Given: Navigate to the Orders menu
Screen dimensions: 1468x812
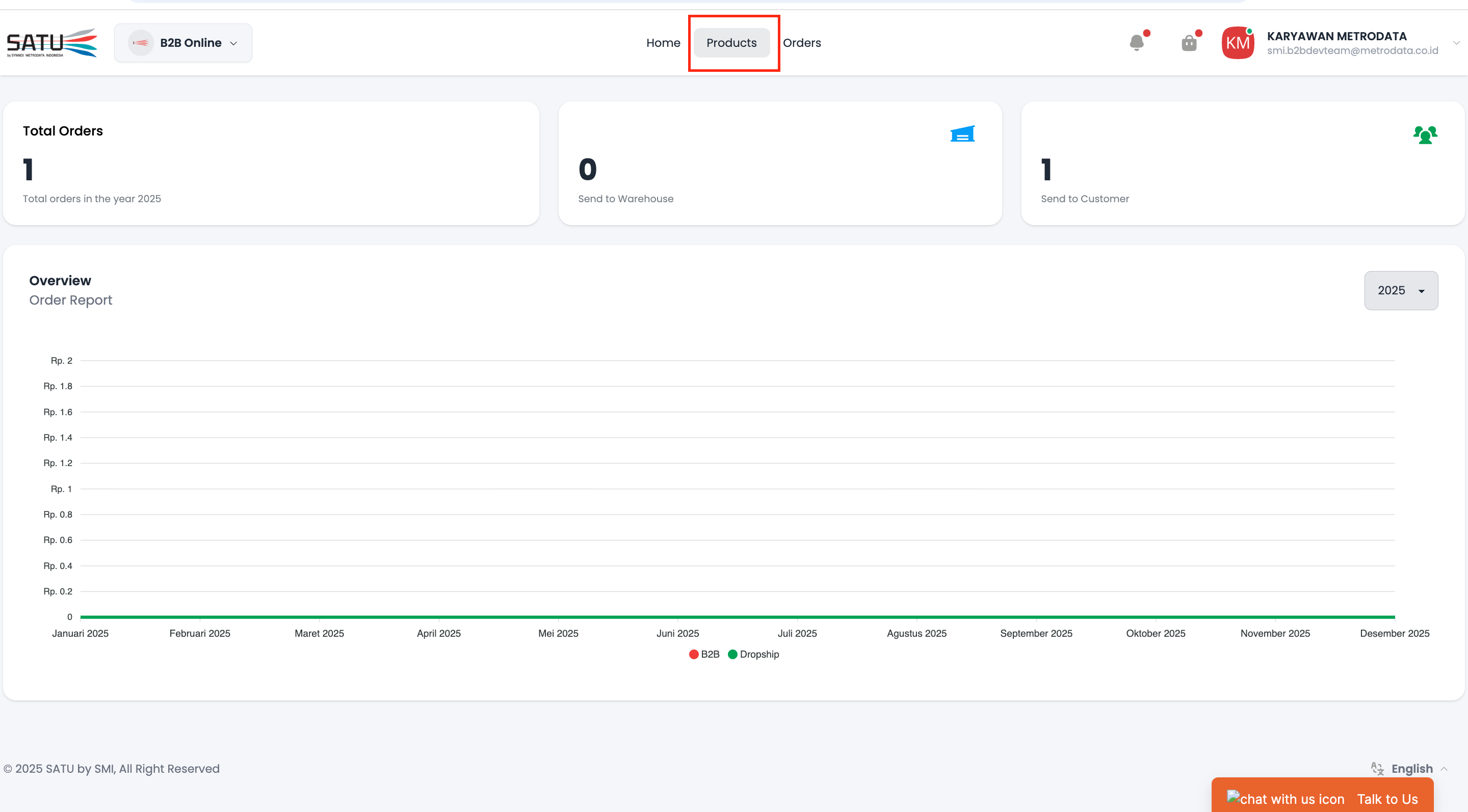Looking at the screenshot, I should coord(801,43).
